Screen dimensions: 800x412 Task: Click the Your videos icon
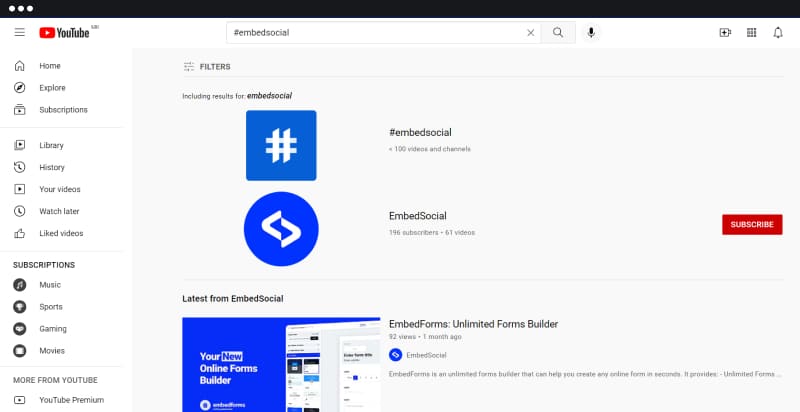click(x=19, y=189)
